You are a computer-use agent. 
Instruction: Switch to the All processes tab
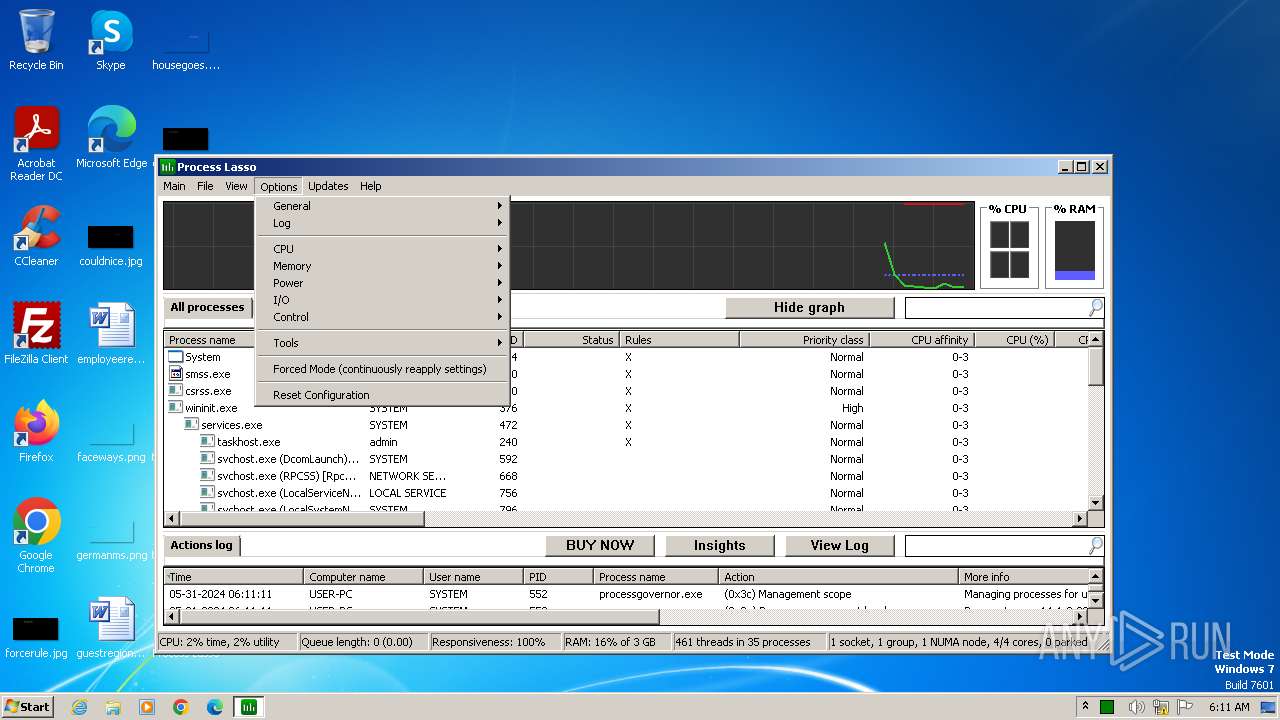click(207, 307)
